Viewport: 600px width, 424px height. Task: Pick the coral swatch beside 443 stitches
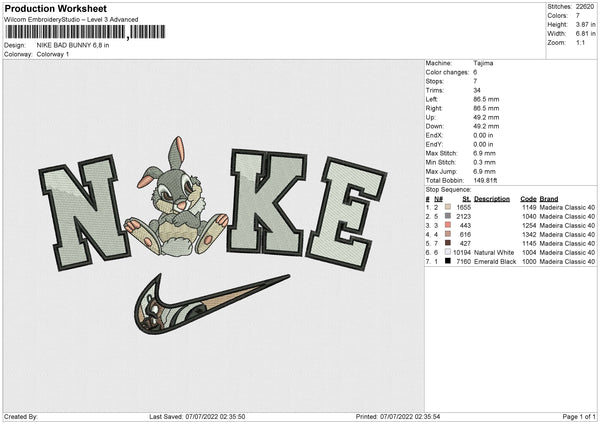[448, 225]
